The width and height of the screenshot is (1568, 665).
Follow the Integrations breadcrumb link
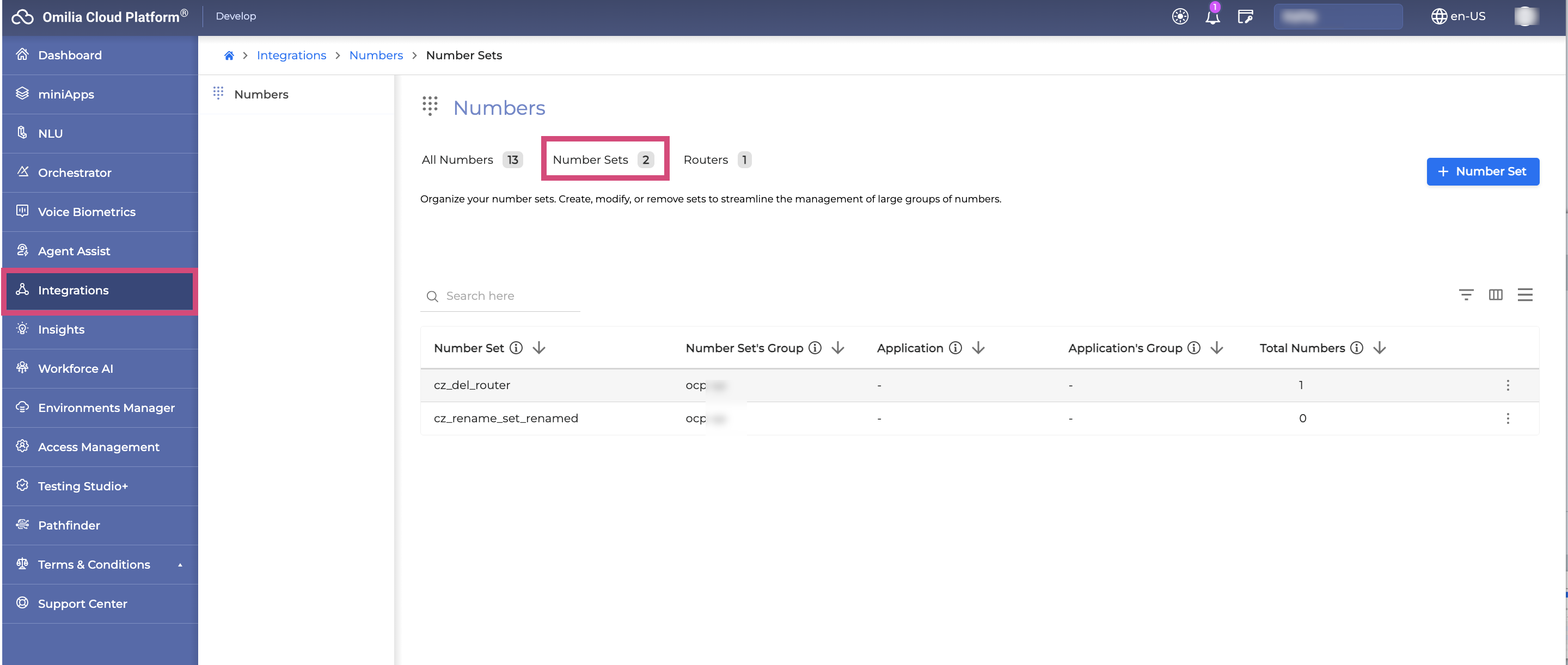tap(291, 56)
